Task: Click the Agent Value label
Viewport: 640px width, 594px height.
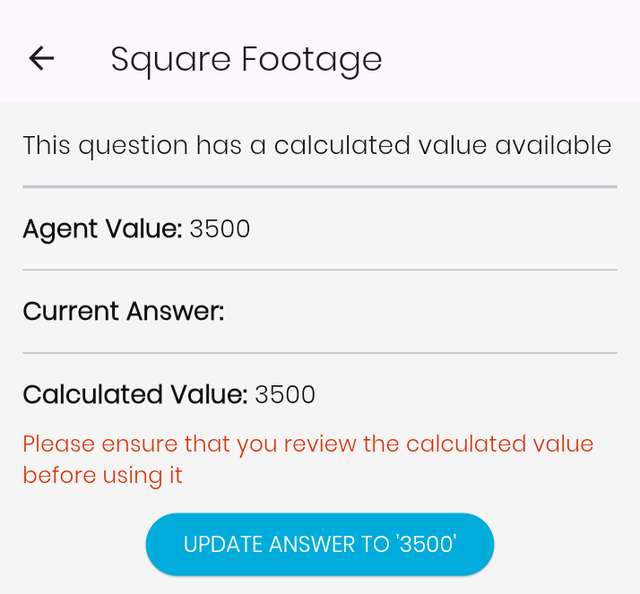Action: [102, 229]
